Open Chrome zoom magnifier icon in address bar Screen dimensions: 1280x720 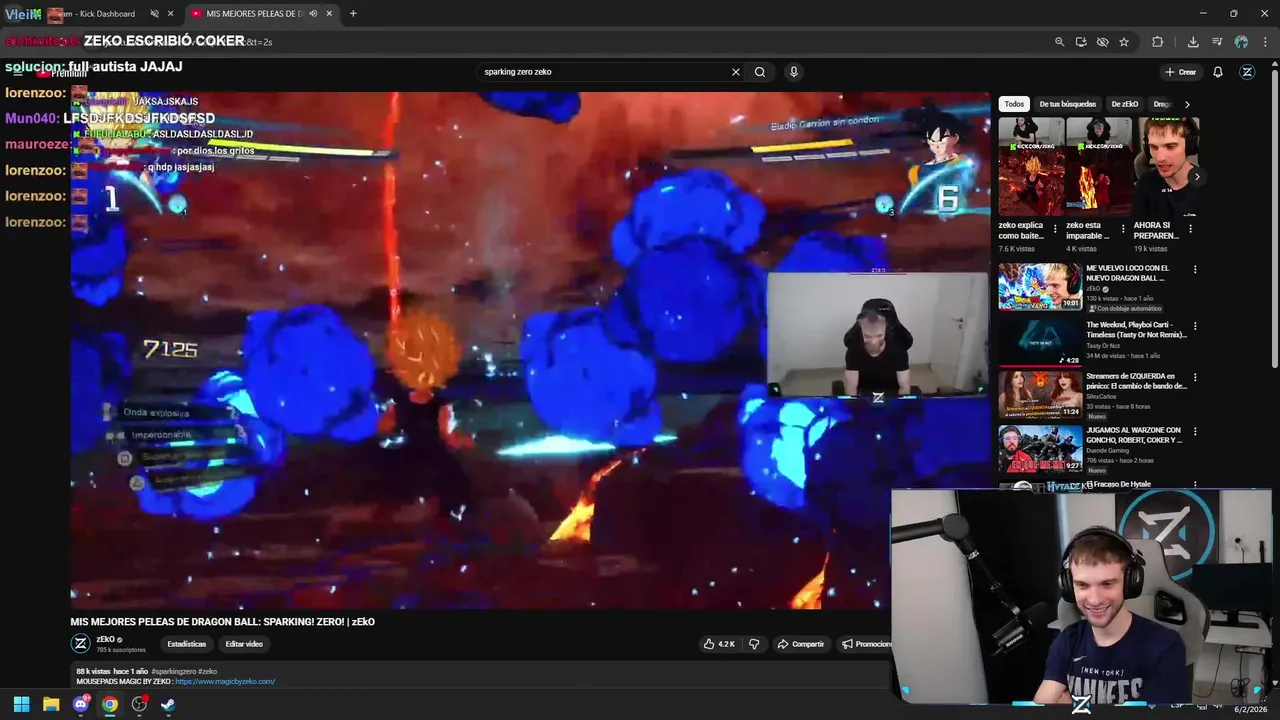1059,42
